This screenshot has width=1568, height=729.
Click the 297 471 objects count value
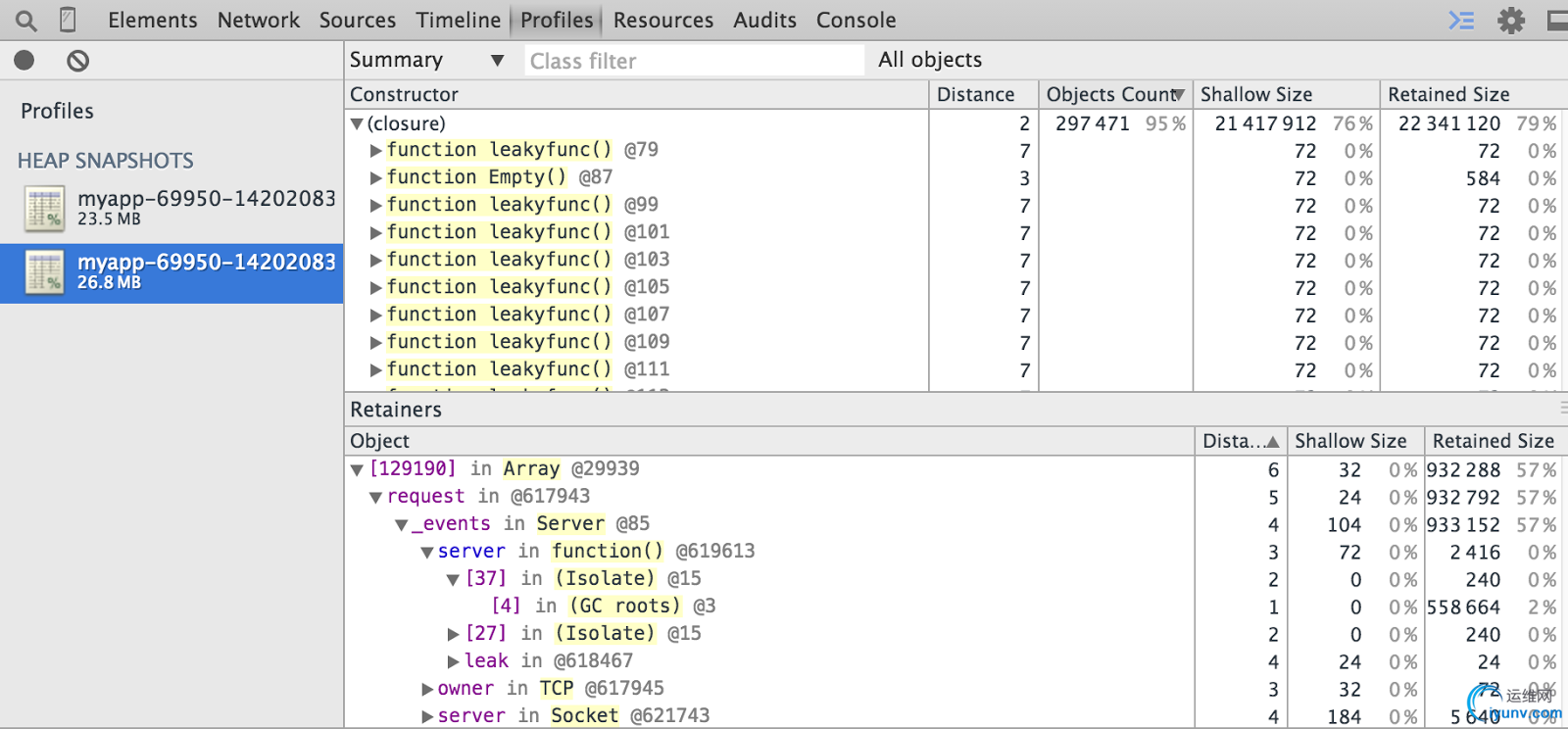tap(1092, 123)
